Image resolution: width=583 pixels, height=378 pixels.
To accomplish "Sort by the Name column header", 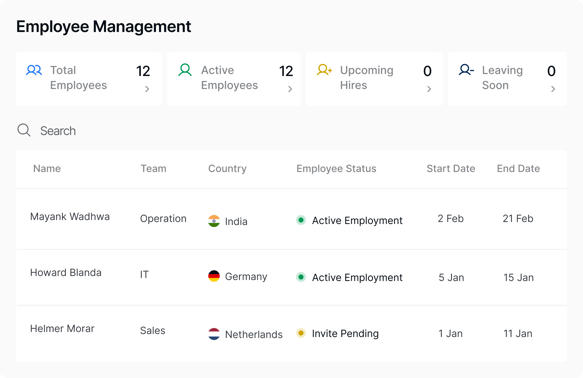I will 47,168.
